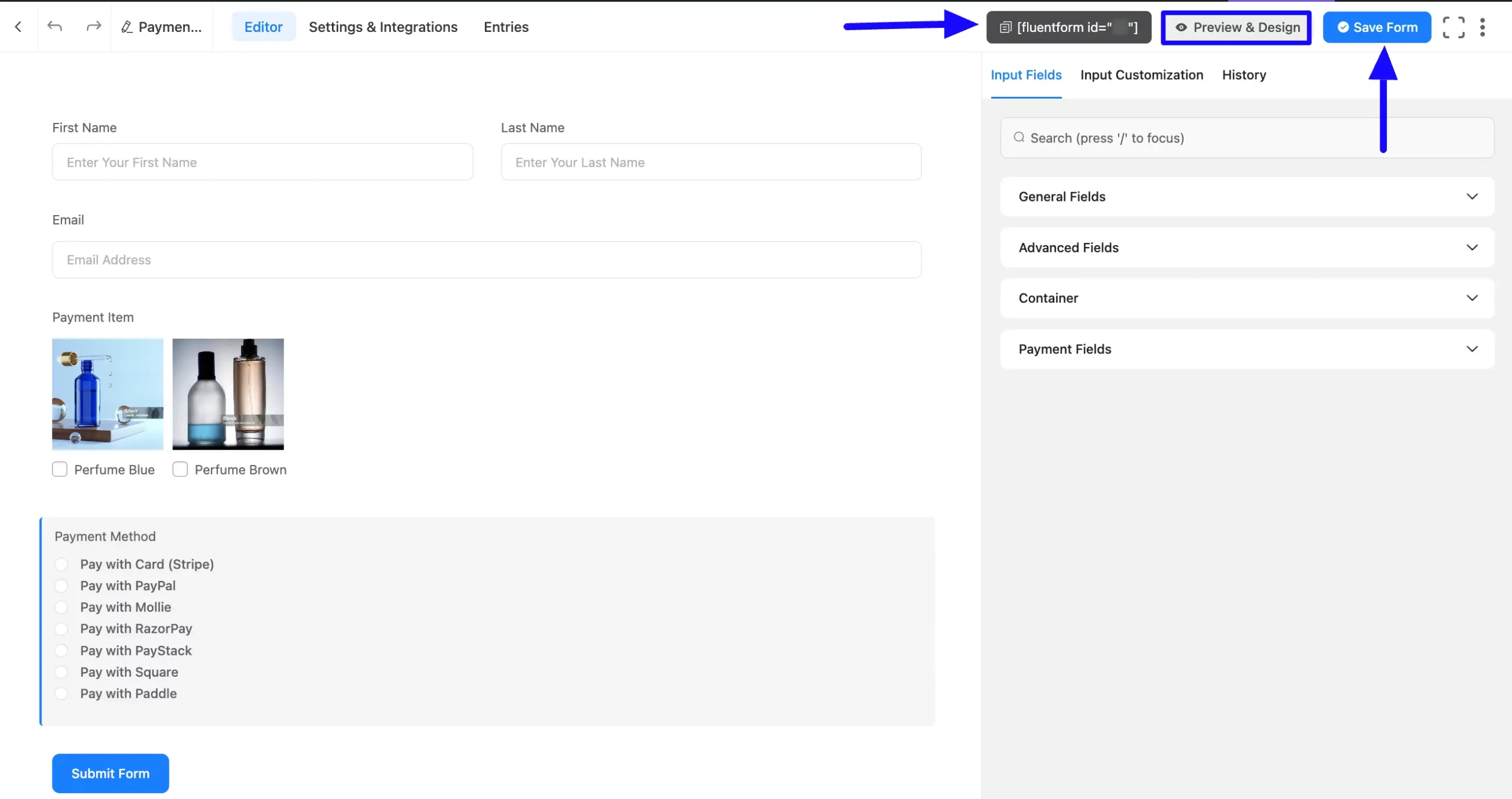Click the back arrow icon
Image resolution: width=1512 pixels, height=799 pixels.
18,27
